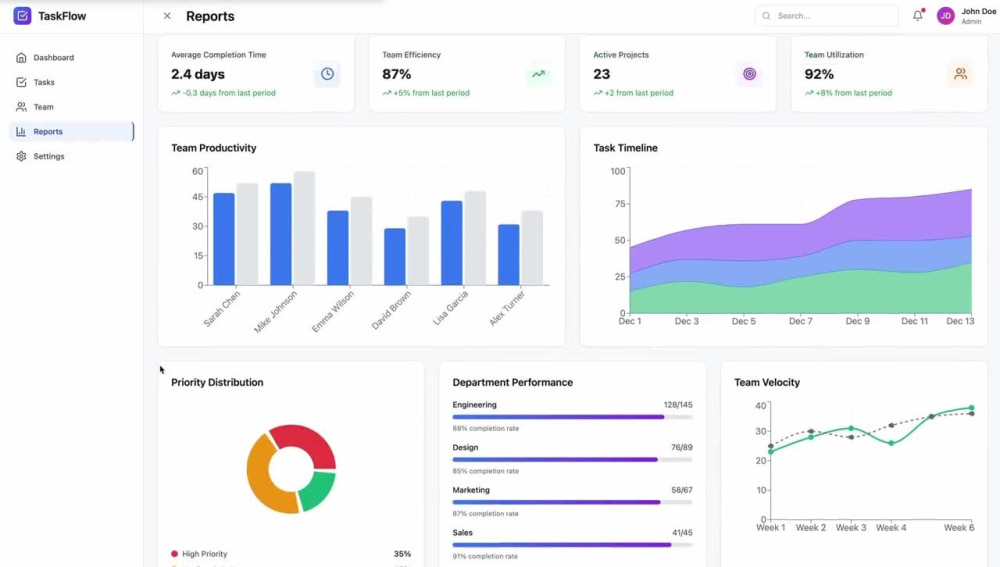Click the '41/45' Sales count
This screenshot has height=567, width=1000.
[x=682, y=533]
